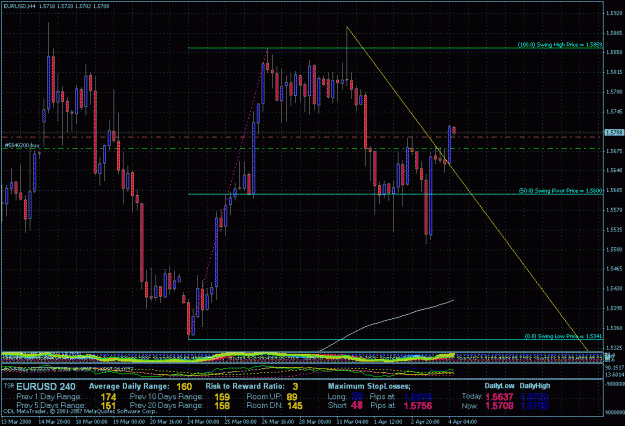Viewport: 625px width, 426px height.
Task: Click the Prev 1 Day Range value 174
Action: point(108,397)
